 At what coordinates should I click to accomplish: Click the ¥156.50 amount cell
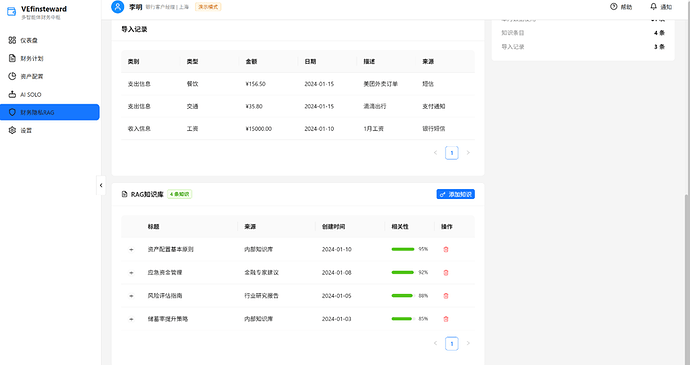pyautogui.click(x=256, y=84)
